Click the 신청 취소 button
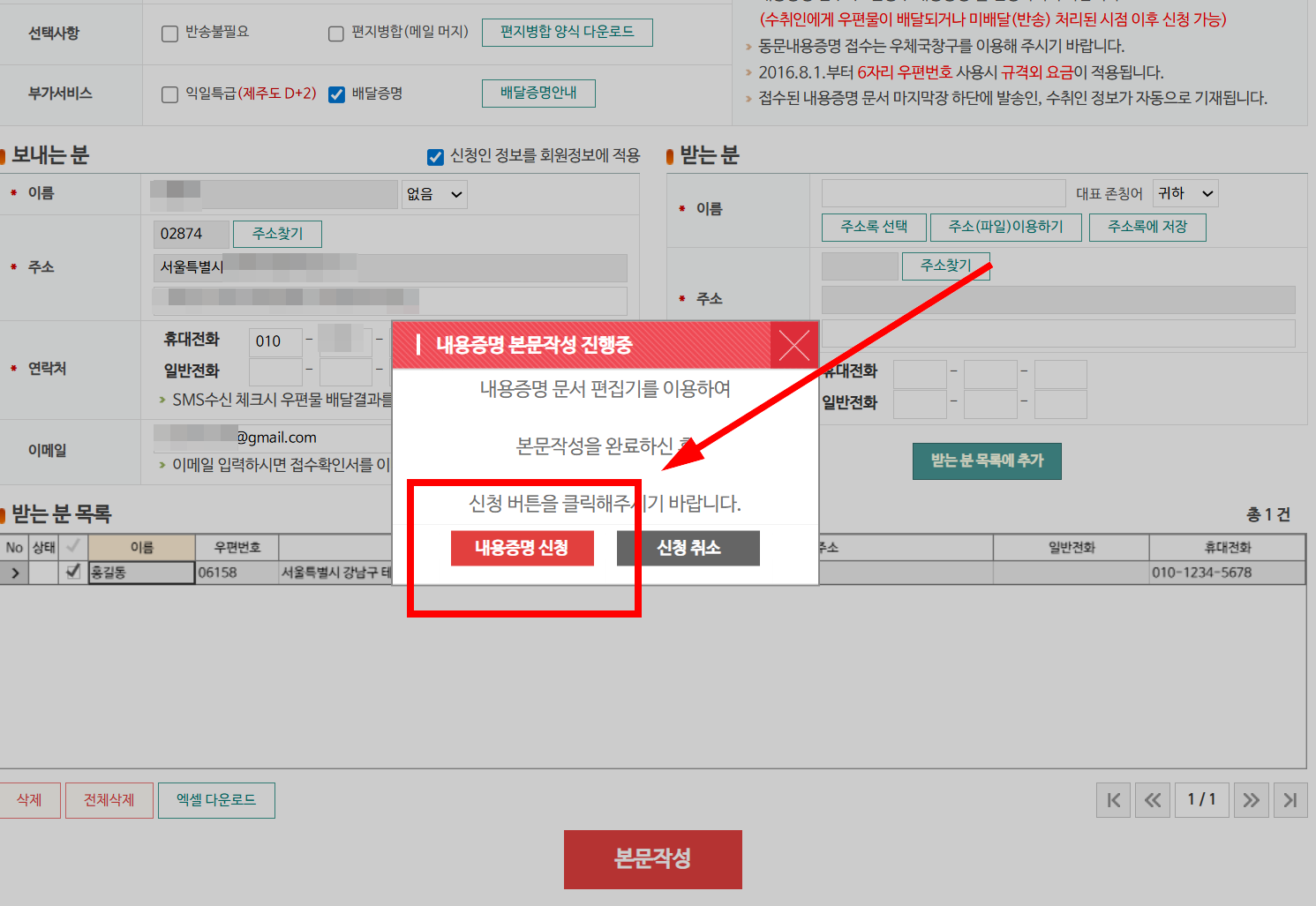 coord(688,548)
